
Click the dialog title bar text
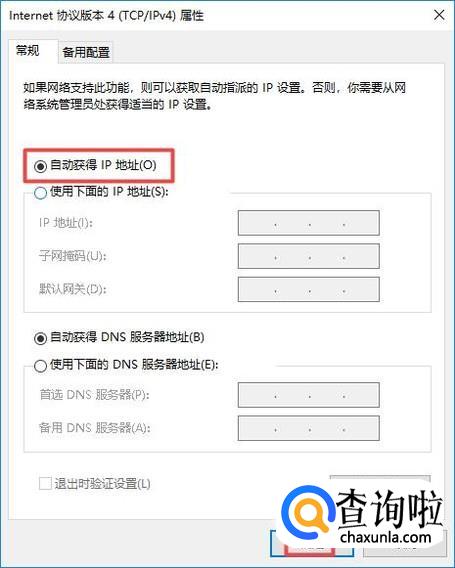click(106, 16)
